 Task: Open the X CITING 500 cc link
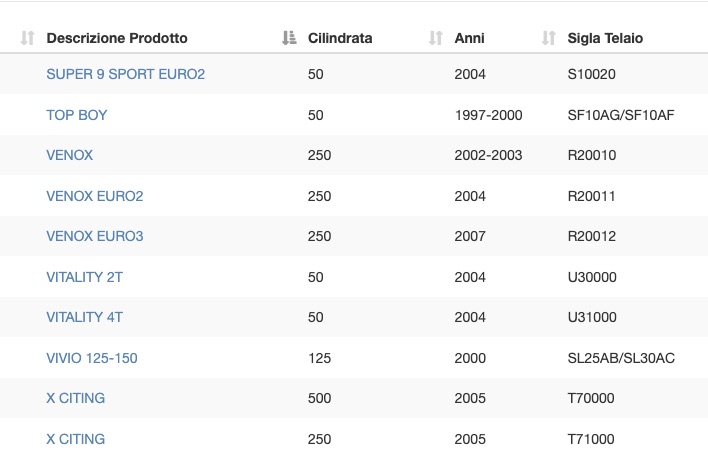76,398
